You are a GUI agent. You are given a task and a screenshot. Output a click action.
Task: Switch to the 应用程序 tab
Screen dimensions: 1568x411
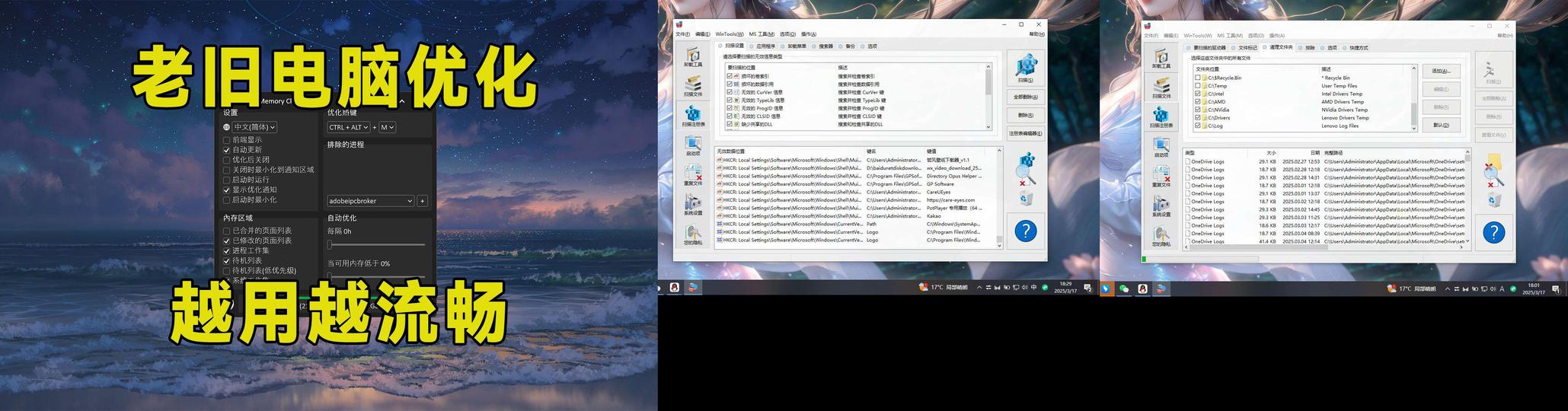(762, 46)
